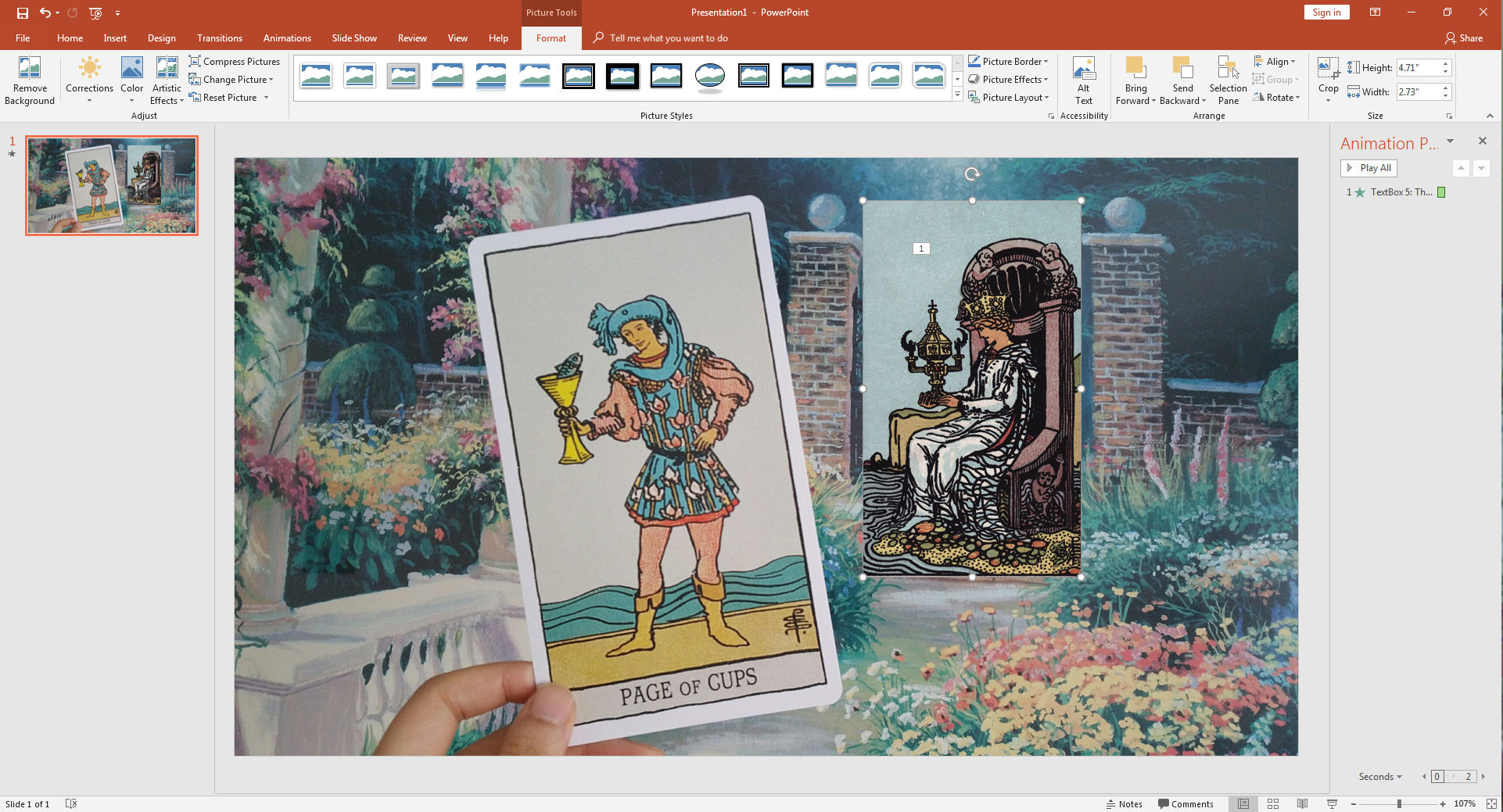Toggle the Notes pane
1503x812 pixels.
[1125, 803]
